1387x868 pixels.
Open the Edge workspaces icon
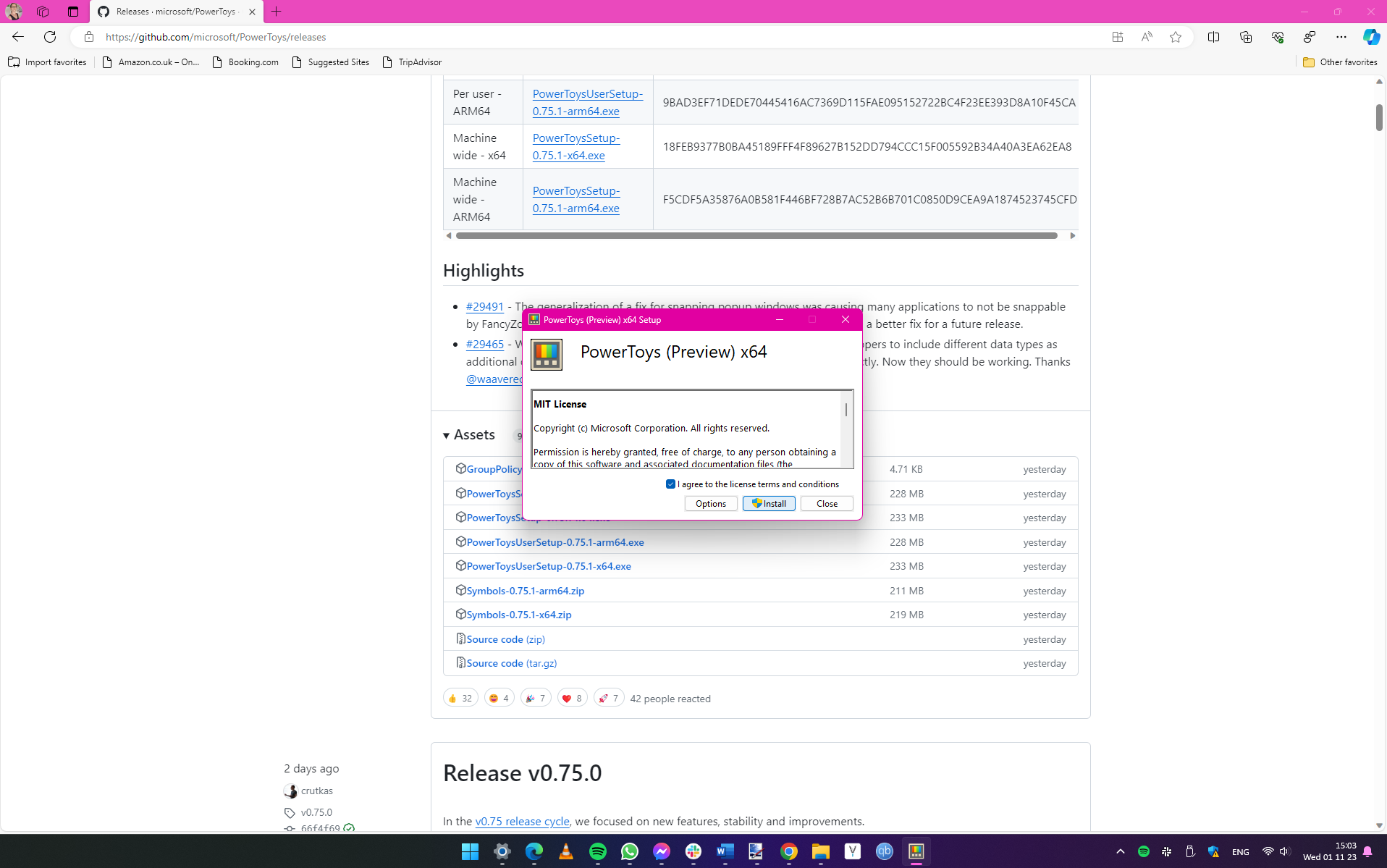[43, 12]
